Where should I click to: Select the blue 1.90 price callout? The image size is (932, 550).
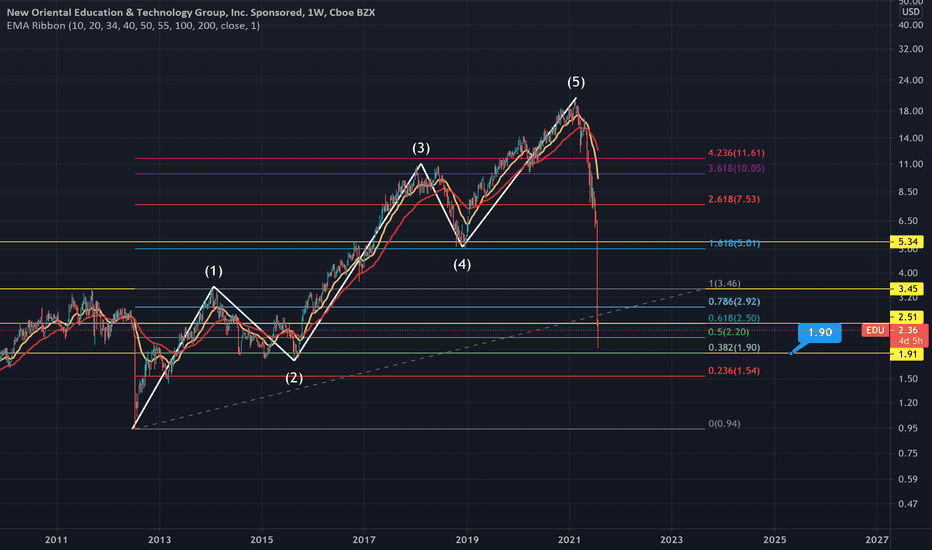tap(820, 332)
